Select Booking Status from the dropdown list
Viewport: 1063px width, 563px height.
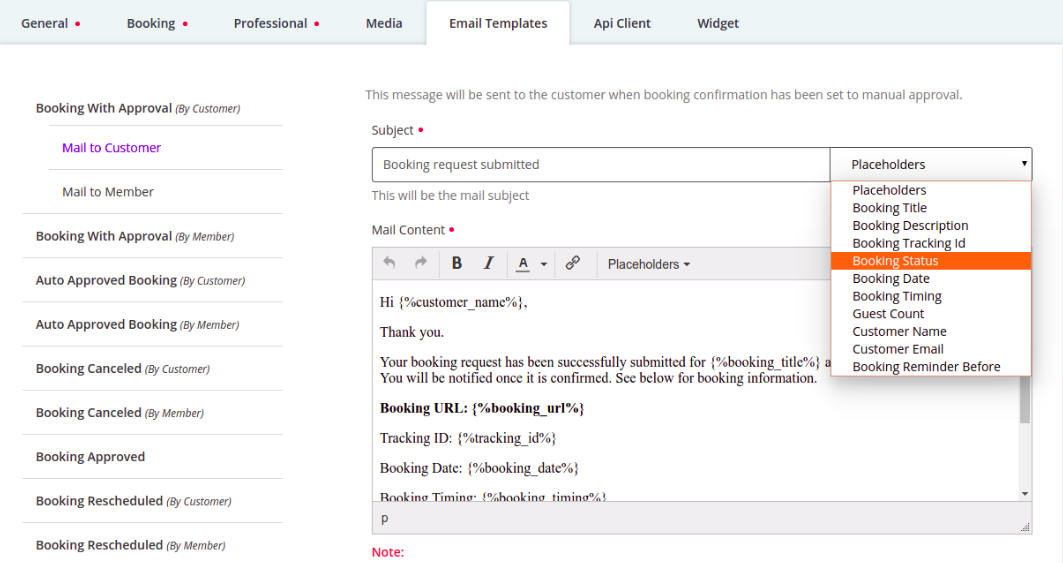(895, 261)
